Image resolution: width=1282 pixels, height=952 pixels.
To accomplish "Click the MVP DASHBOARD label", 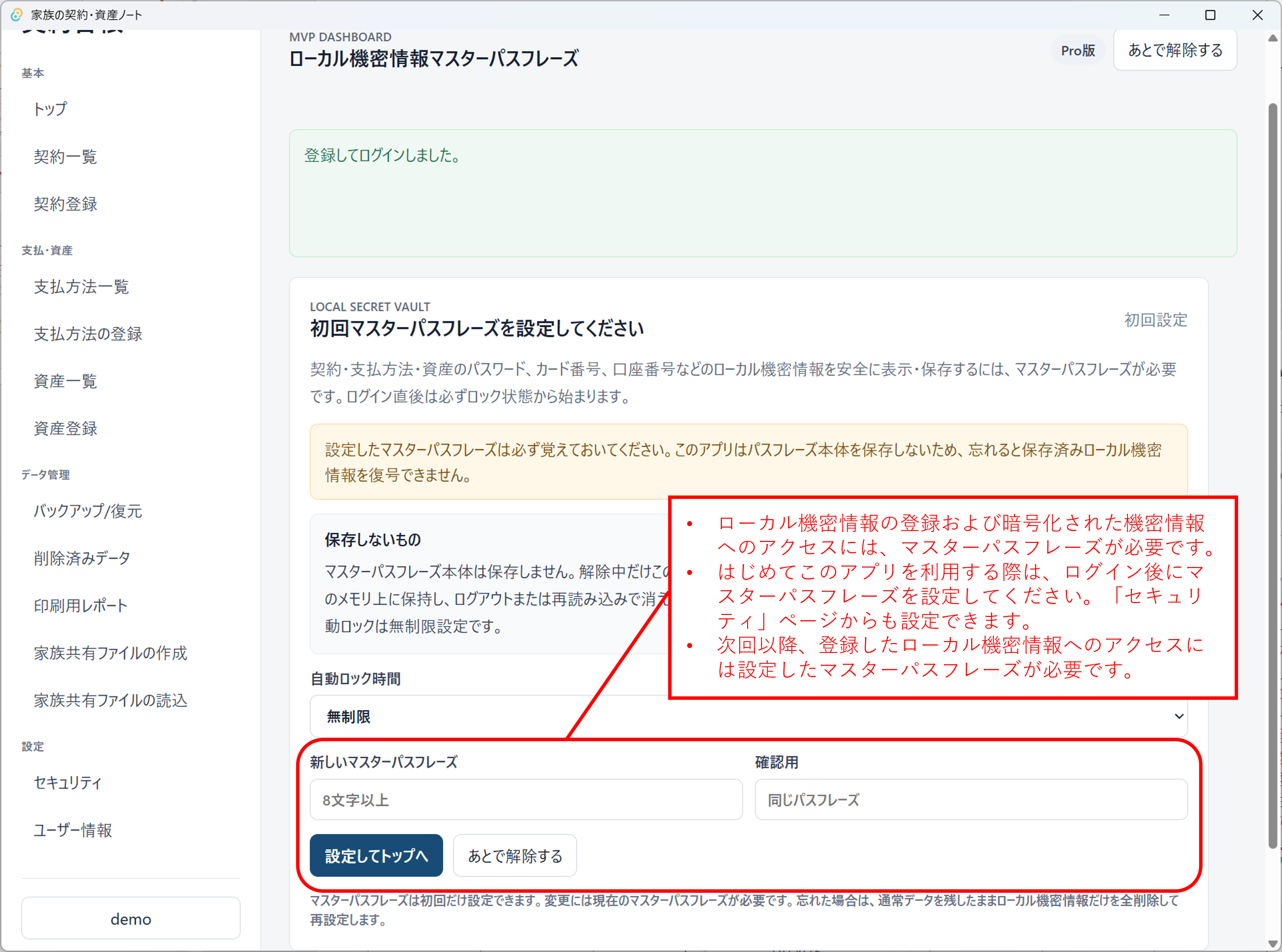I will 340,37.
